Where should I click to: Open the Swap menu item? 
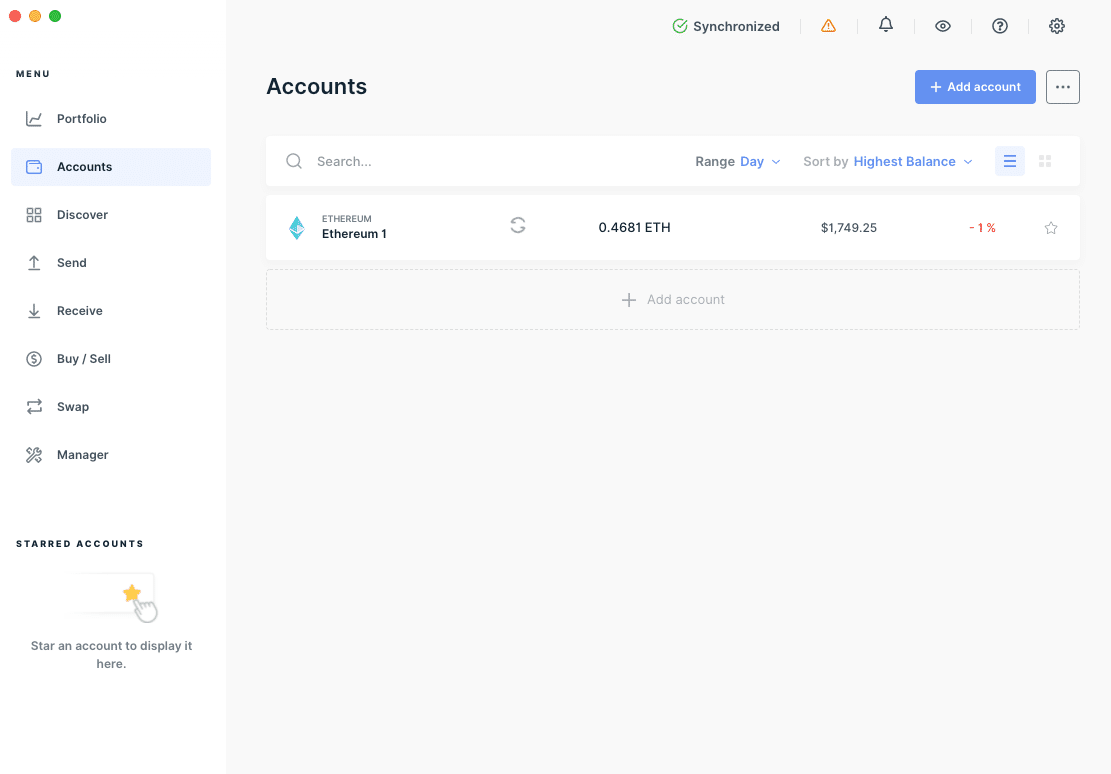73,407
